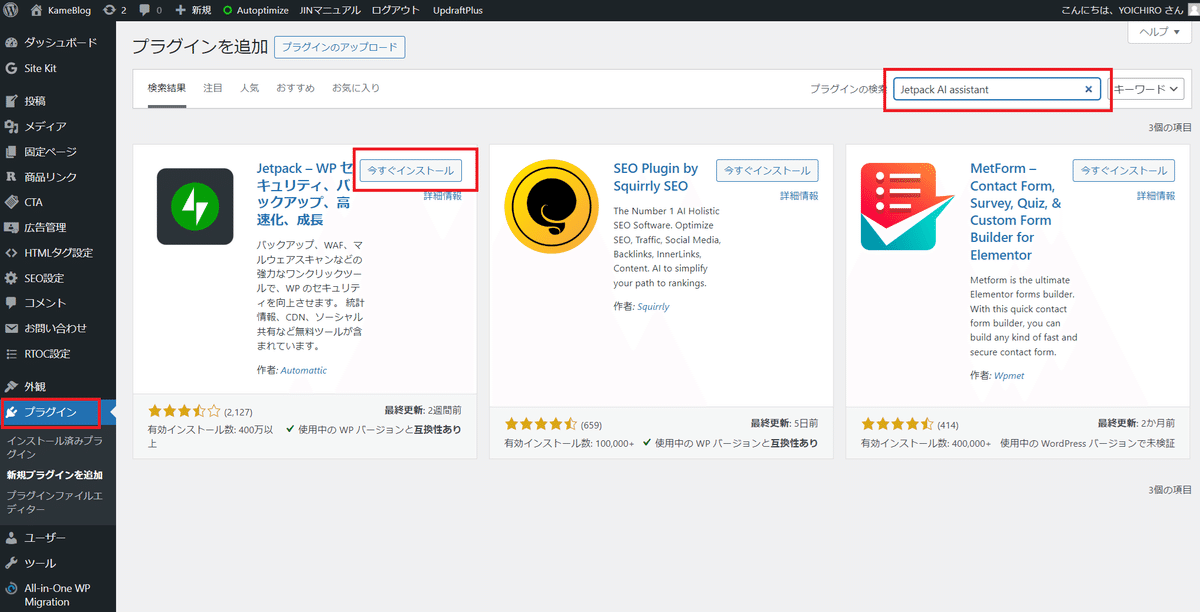
Task: Open CTA in the sidebar
Action: pos(58,202)
